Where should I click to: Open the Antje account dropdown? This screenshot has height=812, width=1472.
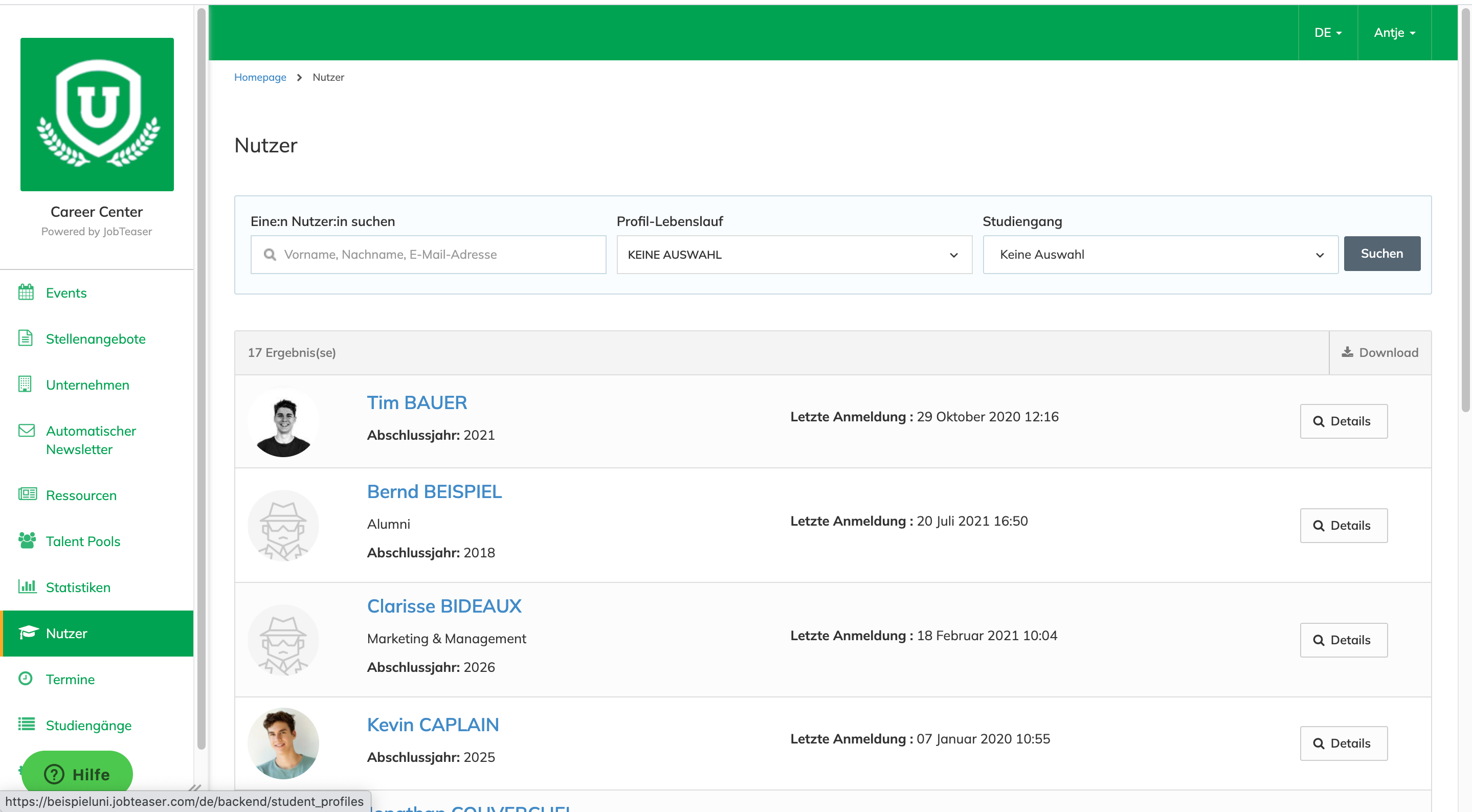(1394, 33)
